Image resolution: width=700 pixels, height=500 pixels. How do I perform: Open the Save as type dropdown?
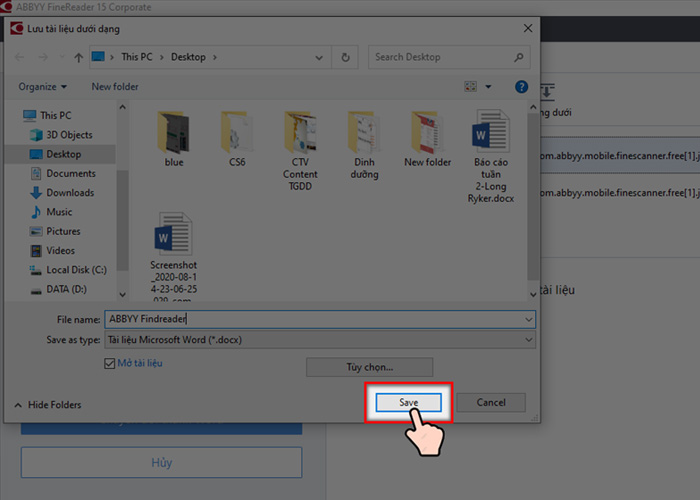320,340
